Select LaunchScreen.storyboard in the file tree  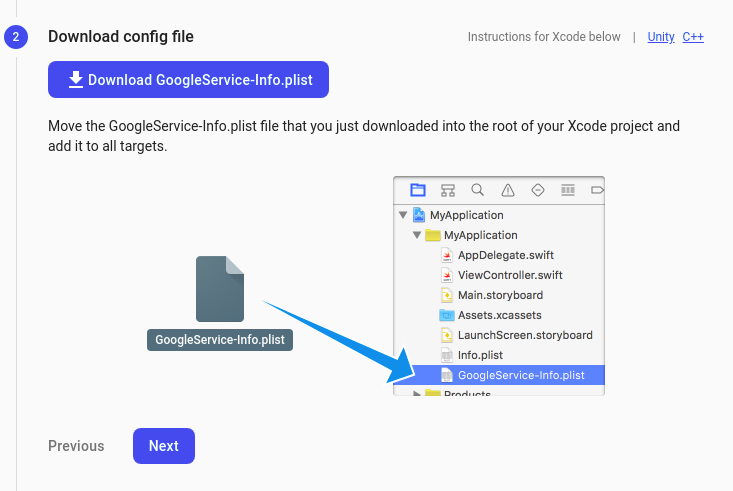click(499, 335)
